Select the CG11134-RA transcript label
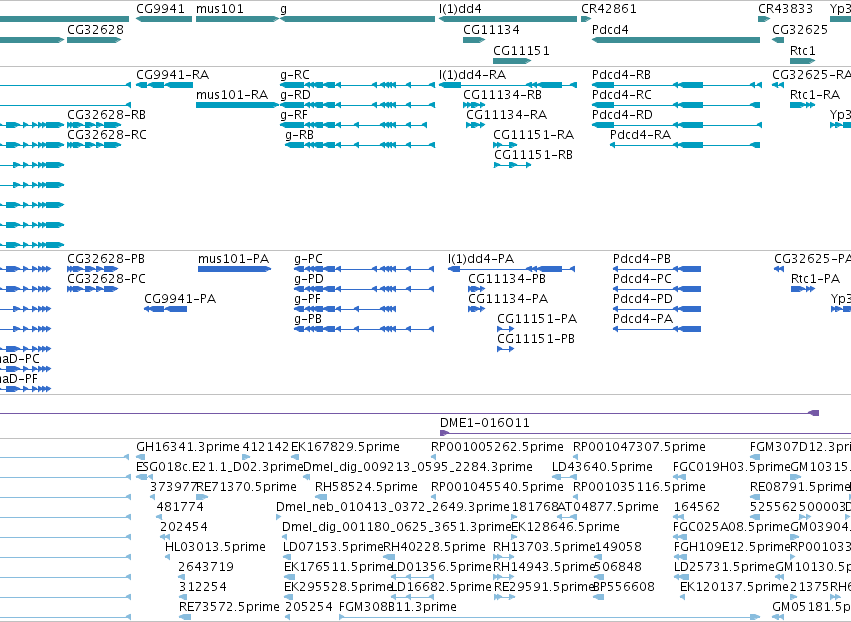This screenshot has height=622, width=851. click(x=506, y=115)
